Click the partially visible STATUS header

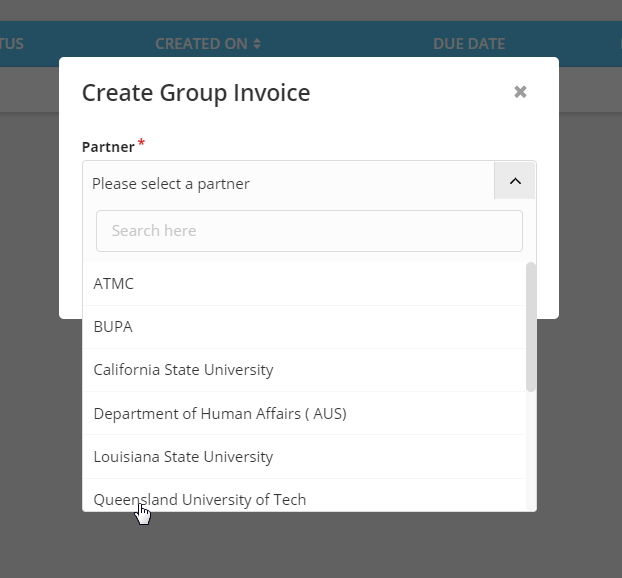[x=12, y=44]
